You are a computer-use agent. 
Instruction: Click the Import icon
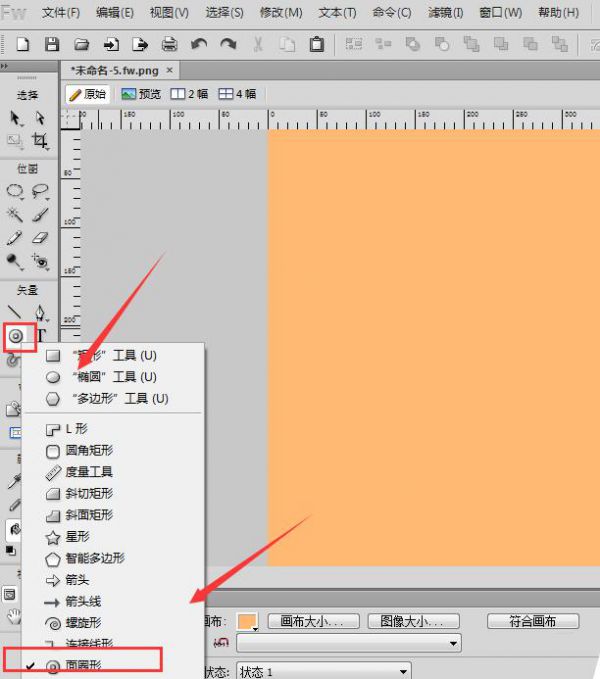coord(111,44)
